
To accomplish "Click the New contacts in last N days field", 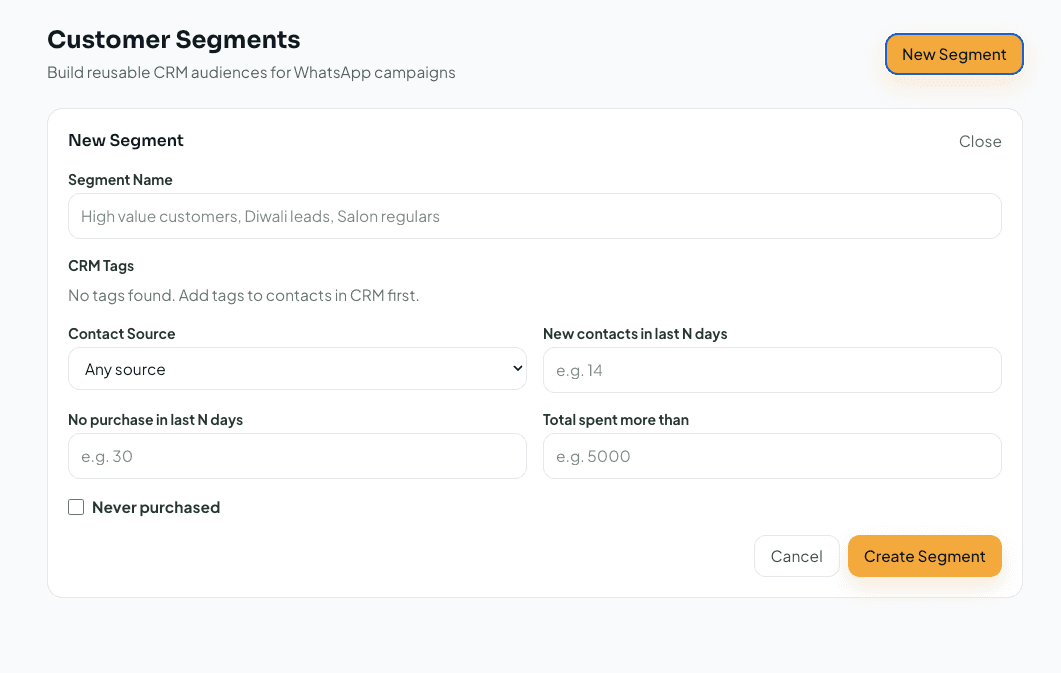I will click(772, 370).
